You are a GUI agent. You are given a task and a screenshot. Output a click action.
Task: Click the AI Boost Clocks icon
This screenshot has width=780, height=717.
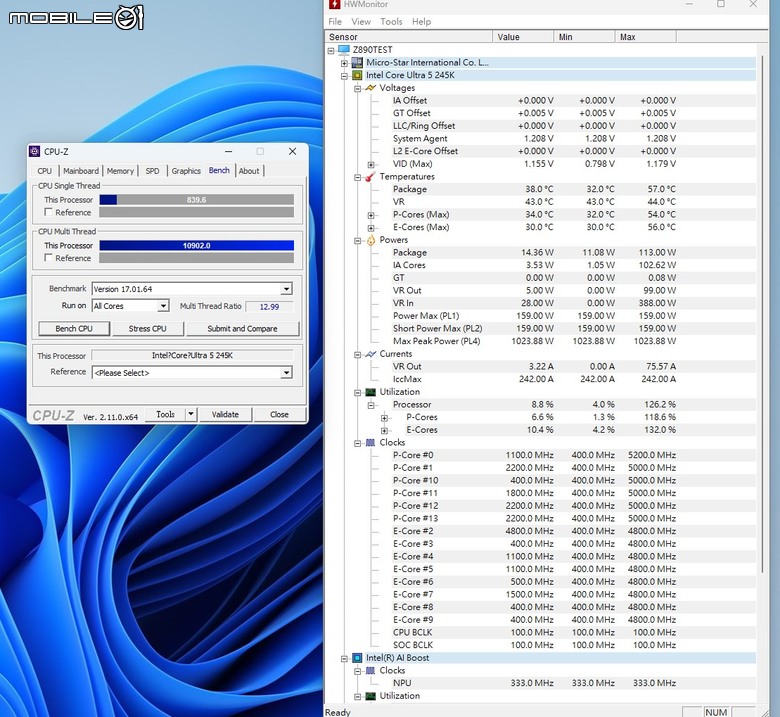coord(370,671)
